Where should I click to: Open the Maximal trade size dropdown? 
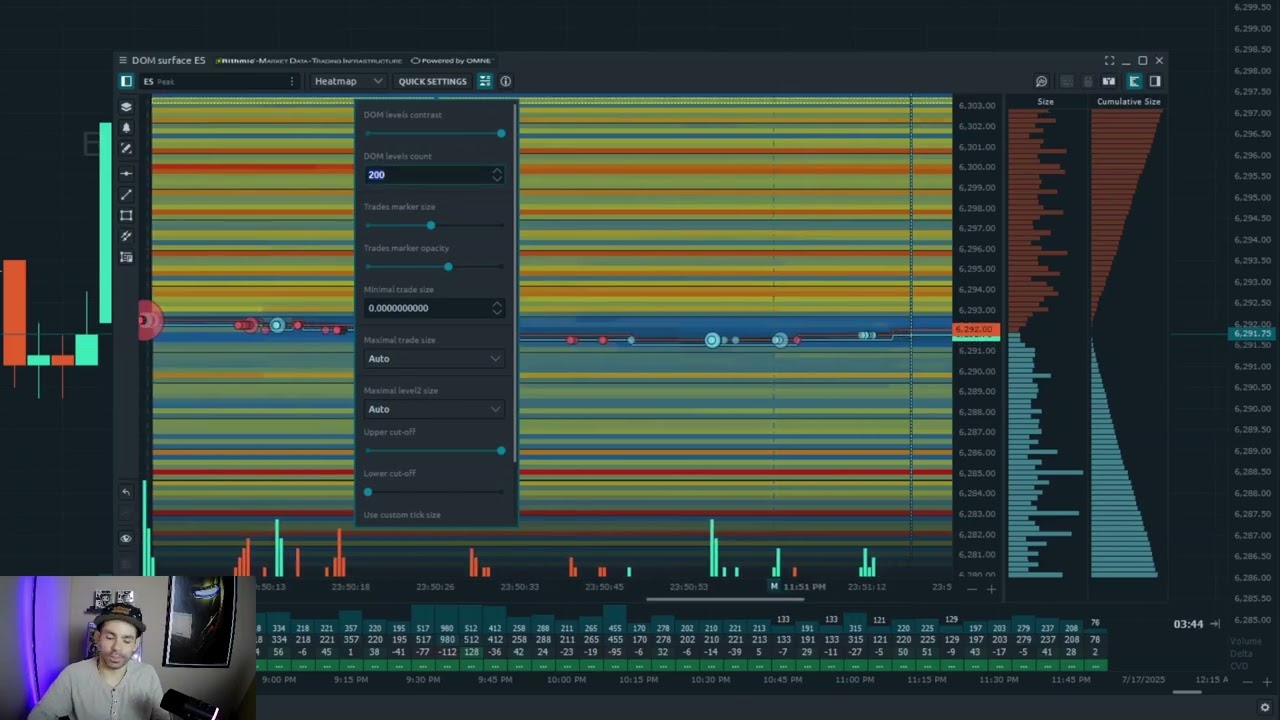coord(434,358)
